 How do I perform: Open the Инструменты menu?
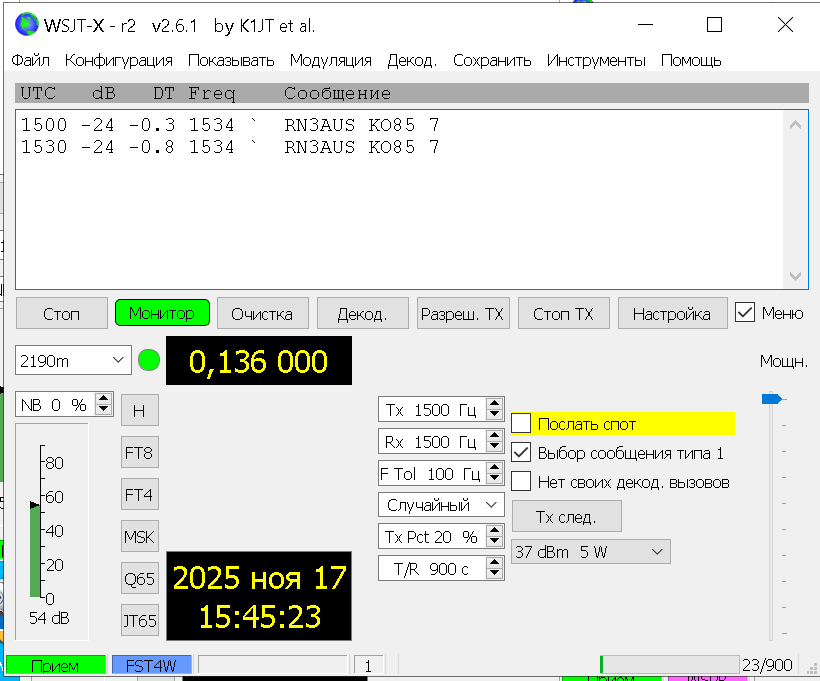596,60
